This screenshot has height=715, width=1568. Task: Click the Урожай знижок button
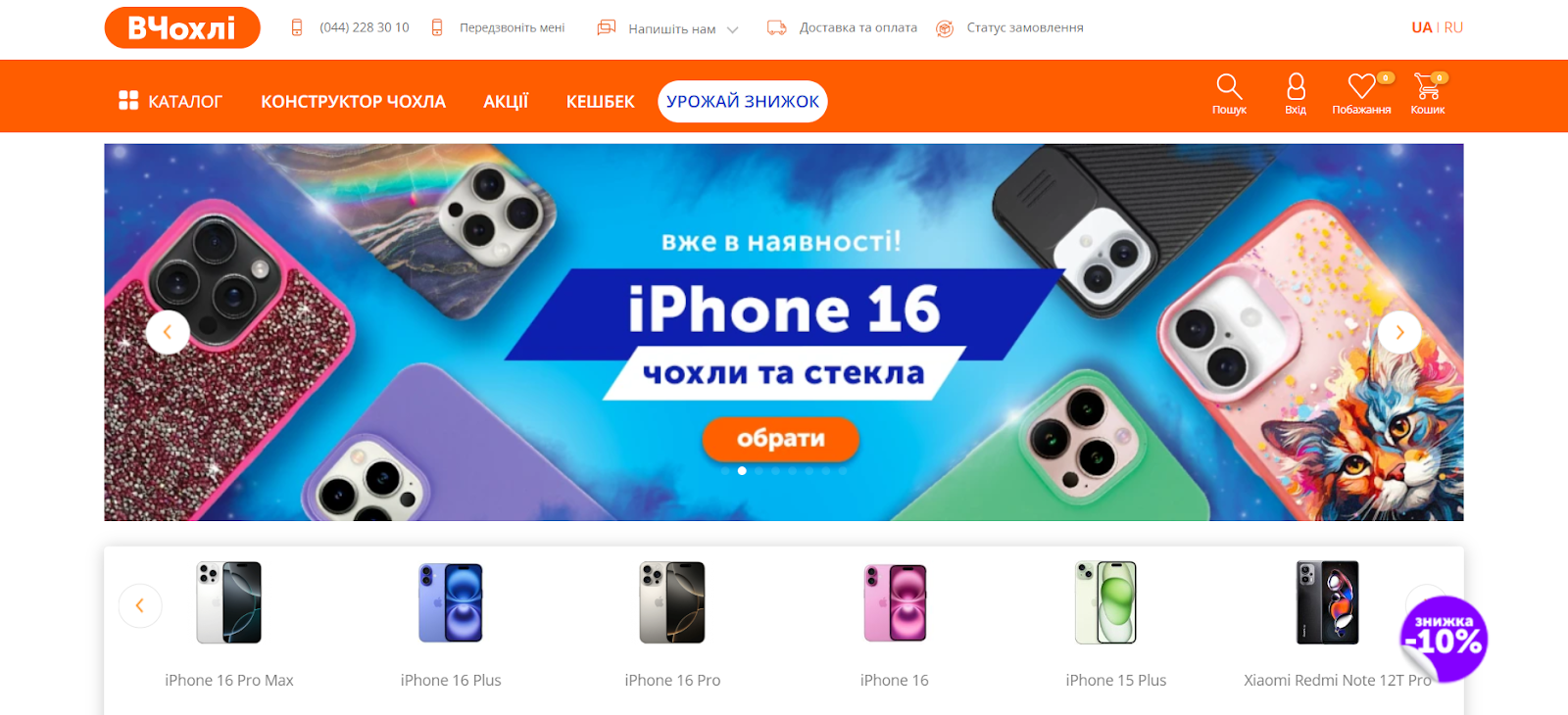pos(743,102)
